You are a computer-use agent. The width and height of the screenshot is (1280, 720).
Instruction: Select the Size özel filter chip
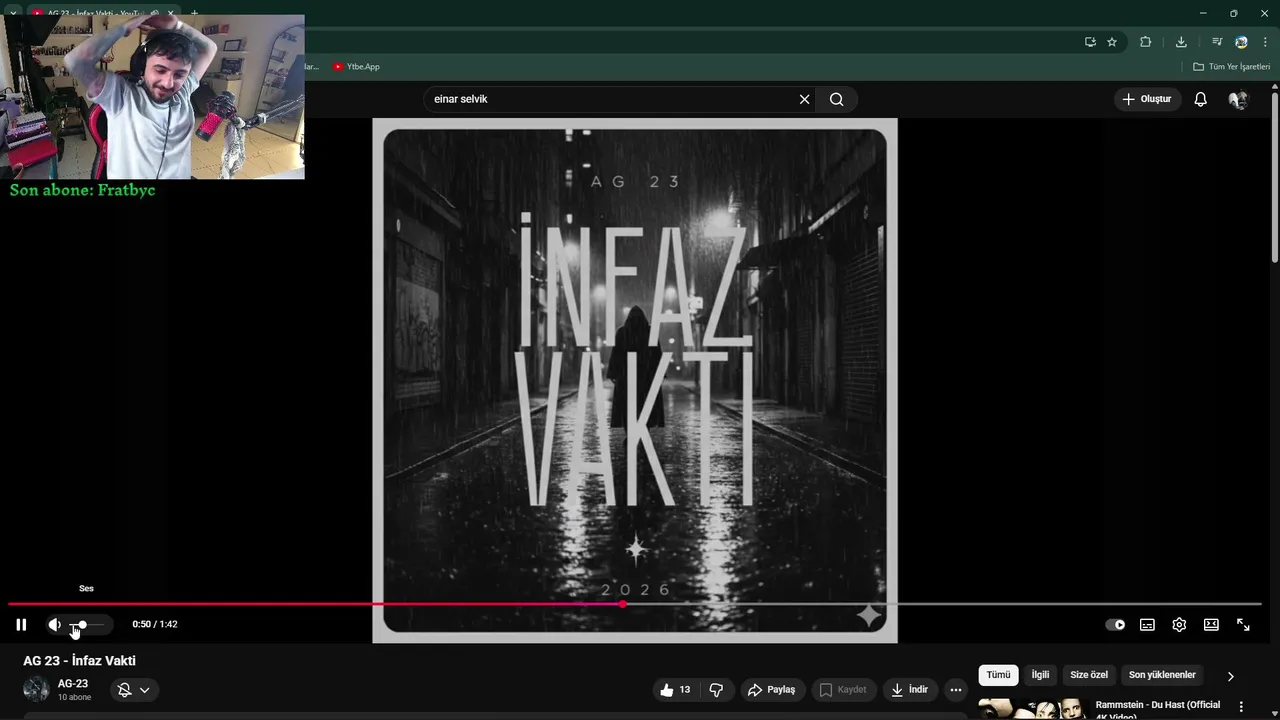(1089, 675)
